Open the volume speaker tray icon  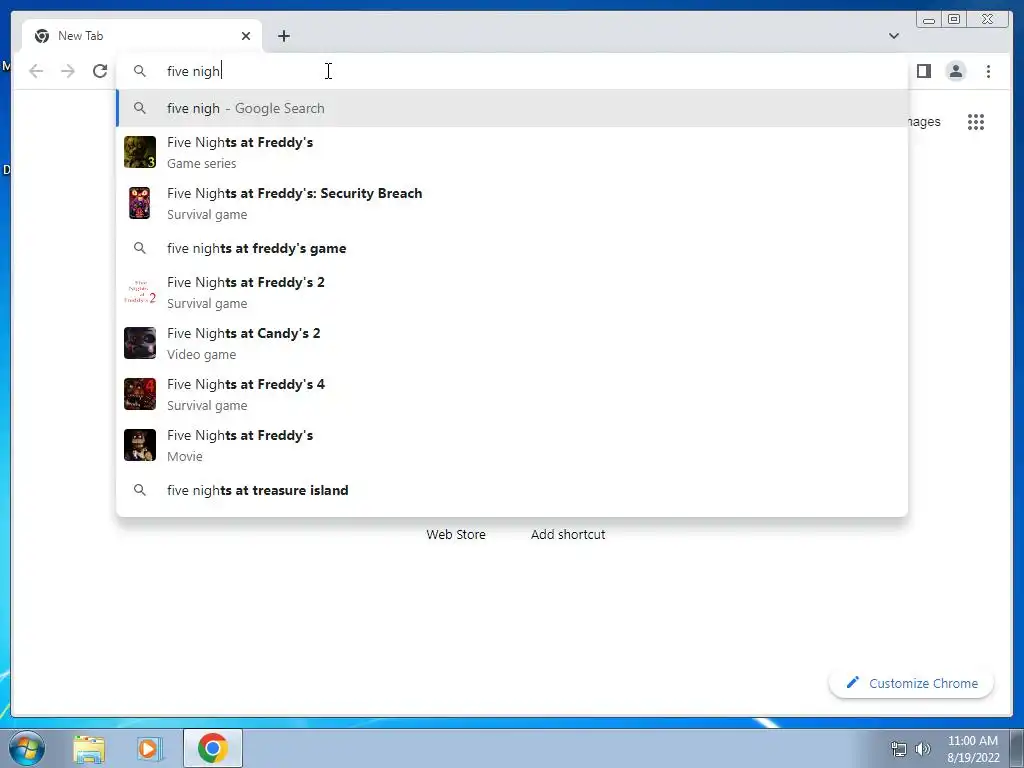[x=923, y=749]
